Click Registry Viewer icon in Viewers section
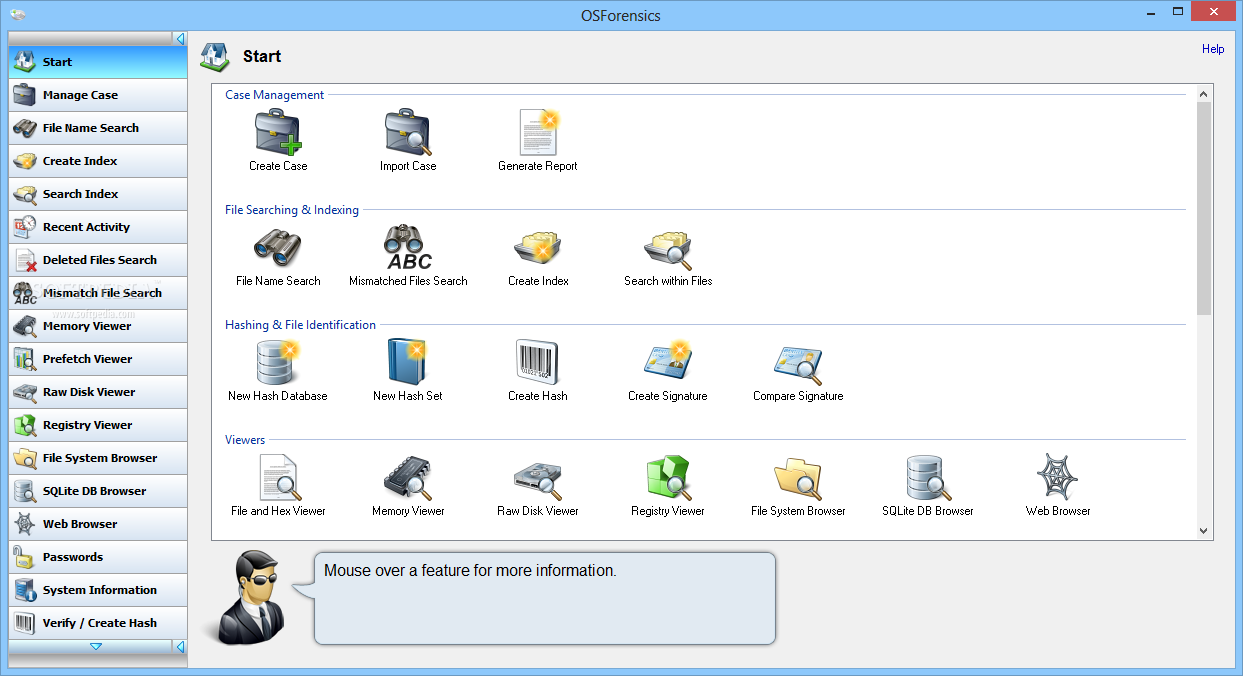 click(668, 477)
